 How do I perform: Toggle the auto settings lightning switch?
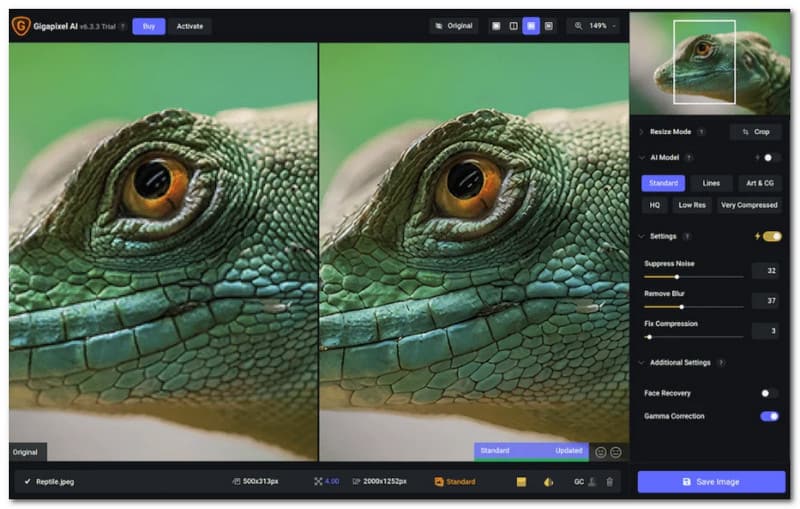click(x=772, y=236)
